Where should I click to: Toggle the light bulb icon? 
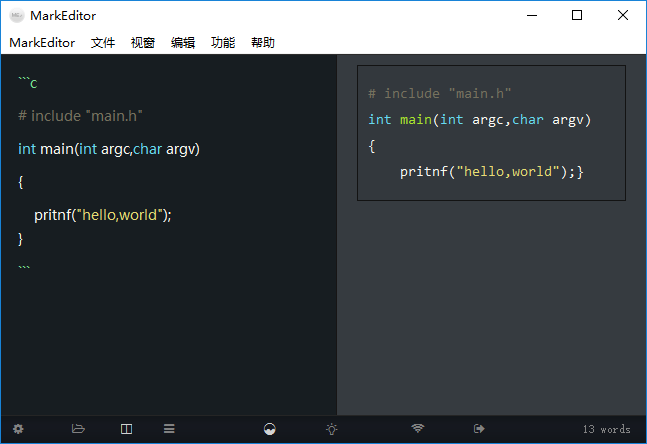click(332, 429)
